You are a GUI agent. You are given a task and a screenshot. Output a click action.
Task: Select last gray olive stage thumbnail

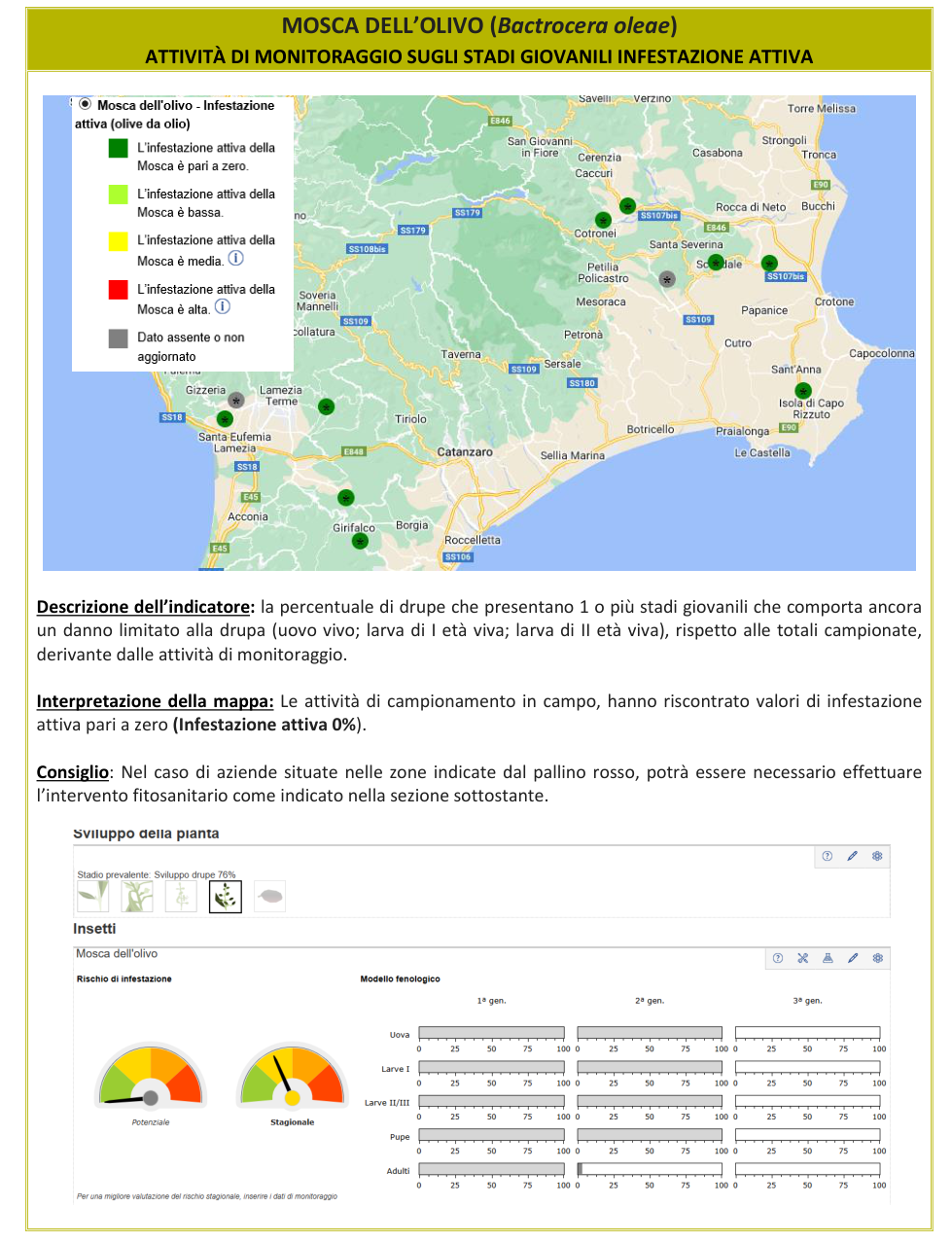point(269,896)
